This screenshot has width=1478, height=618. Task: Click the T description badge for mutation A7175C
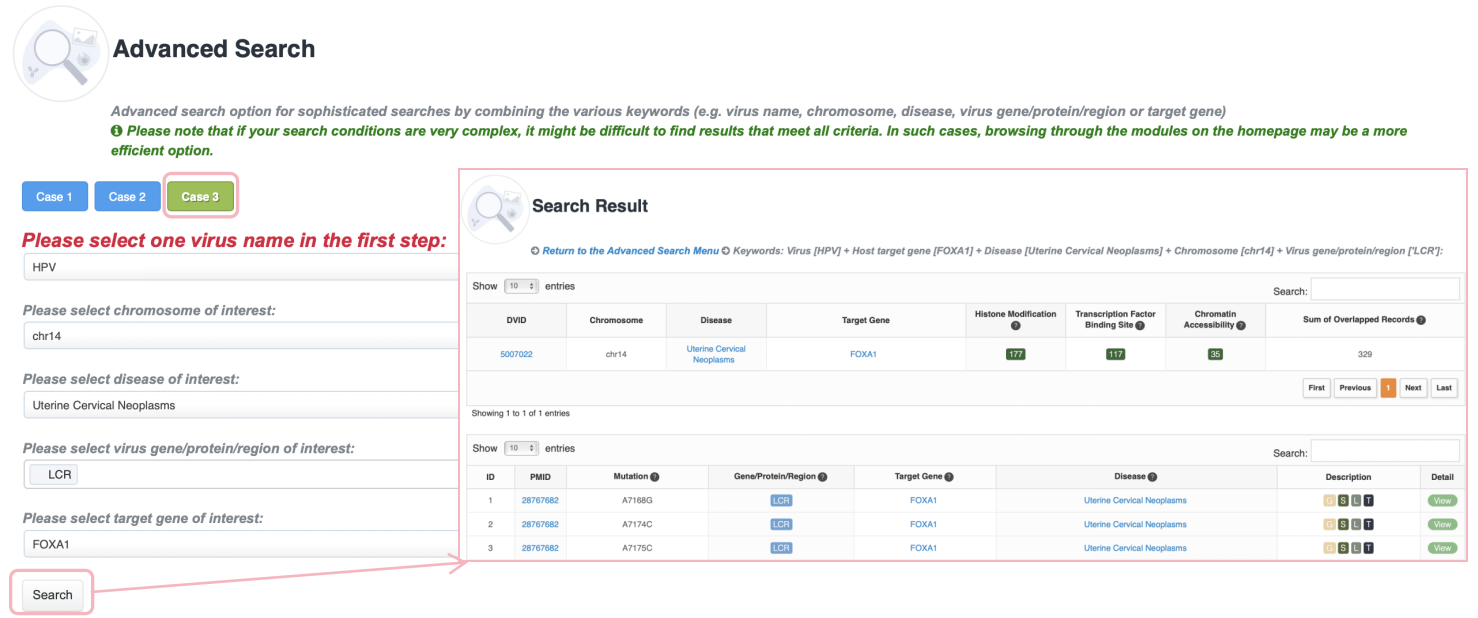(x=1368, y=548)
